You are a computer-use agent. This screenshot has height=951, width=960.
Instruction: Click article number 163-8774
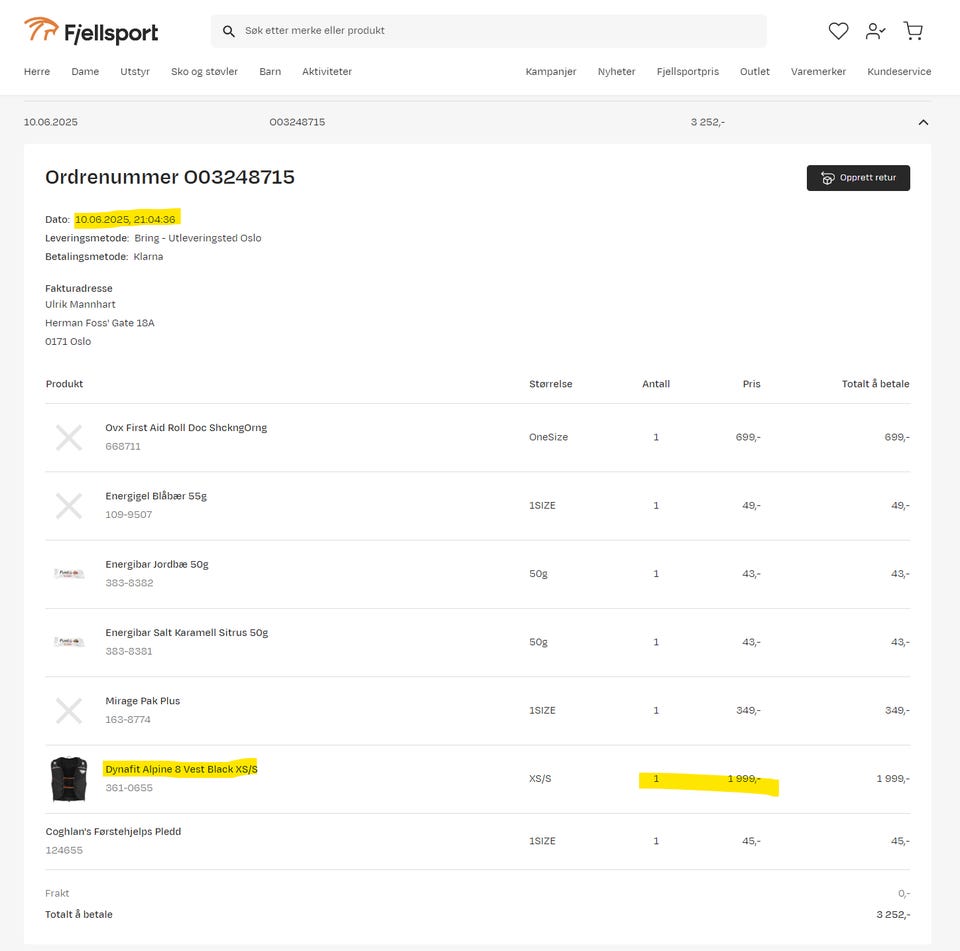click(x=128, y=720)
